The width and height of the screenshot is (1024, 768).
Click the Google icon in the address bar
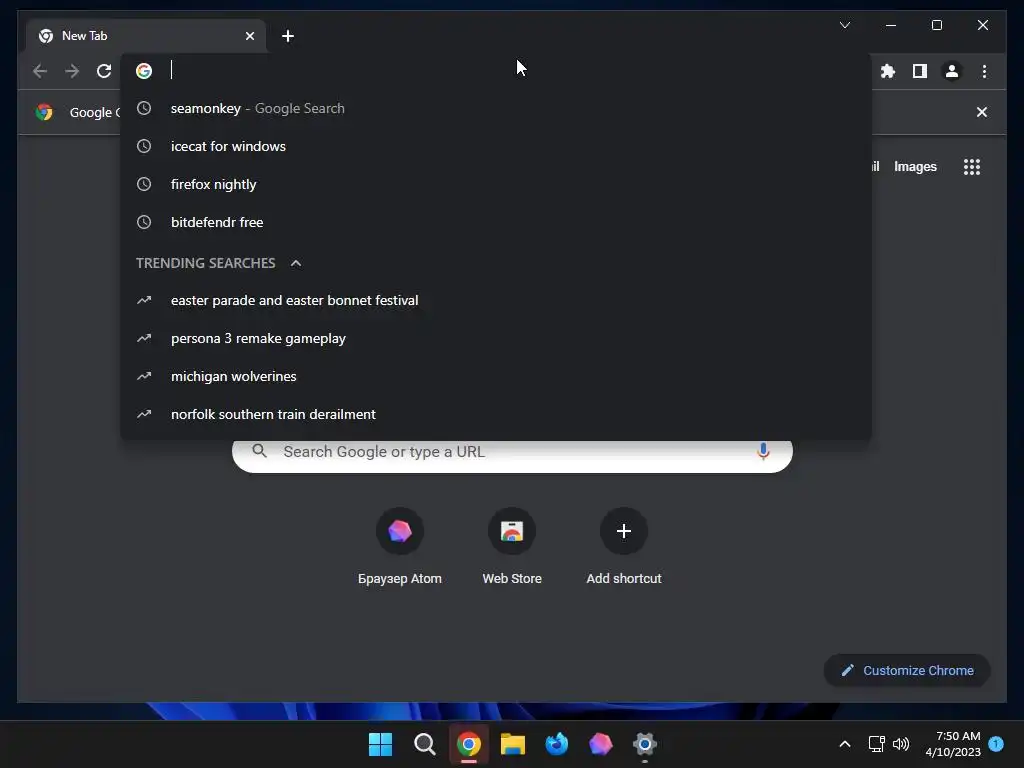[144, 71]
